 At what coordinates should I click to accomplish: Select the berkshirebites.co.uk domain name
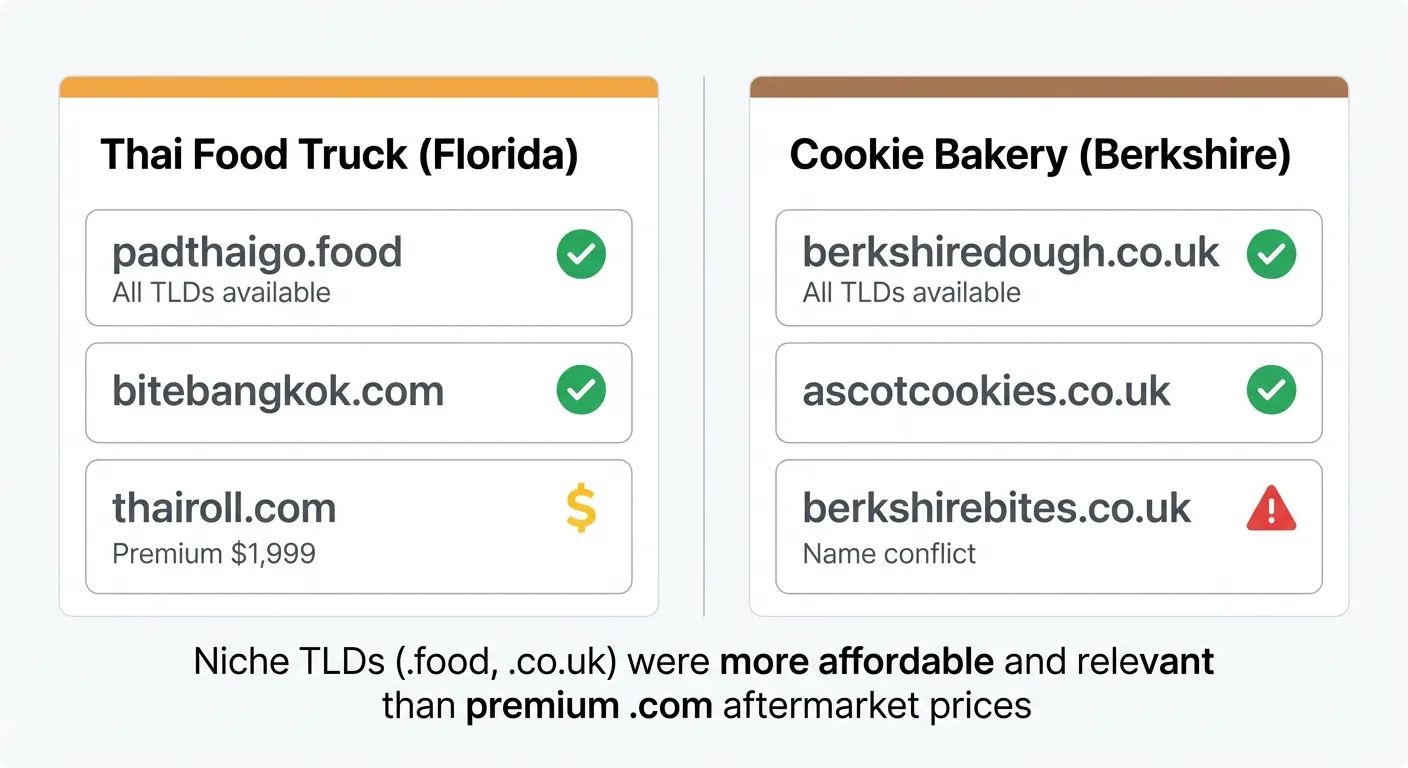(x=997, y=508)
